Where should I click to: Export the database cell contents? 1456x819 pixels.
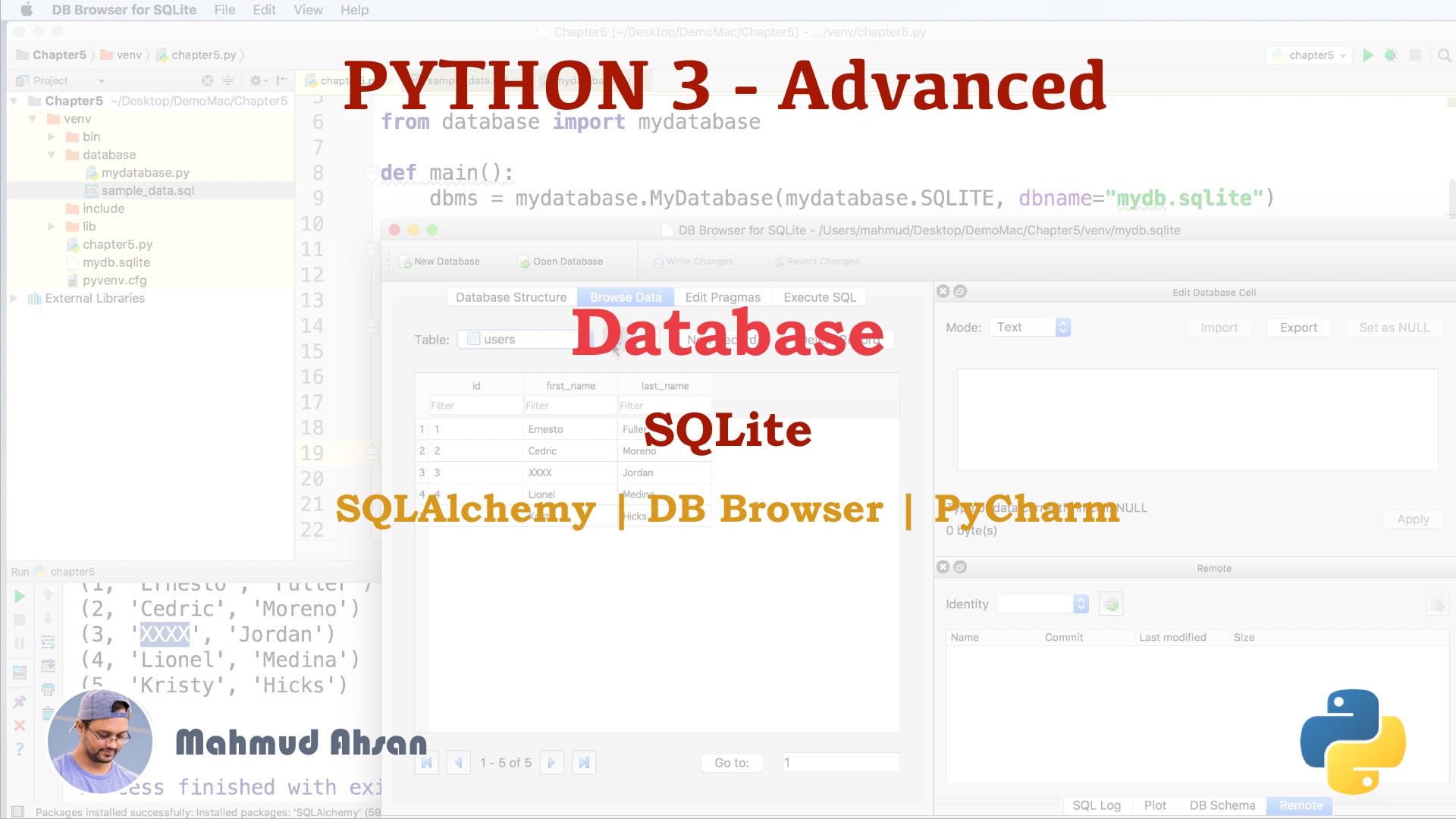(x=1298, y=327)
